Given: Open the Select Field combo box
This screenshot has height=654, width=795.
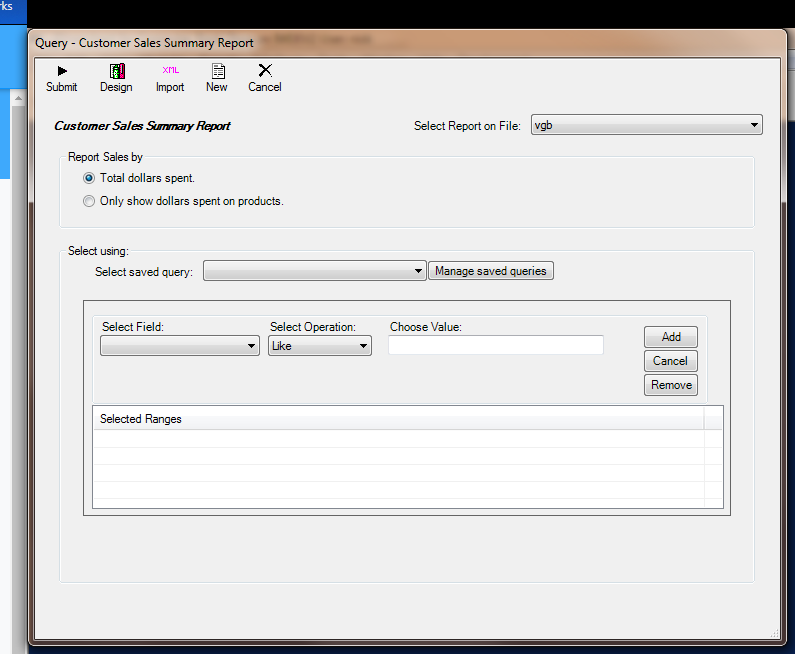Looking at the screenshot, I should 180,346.
